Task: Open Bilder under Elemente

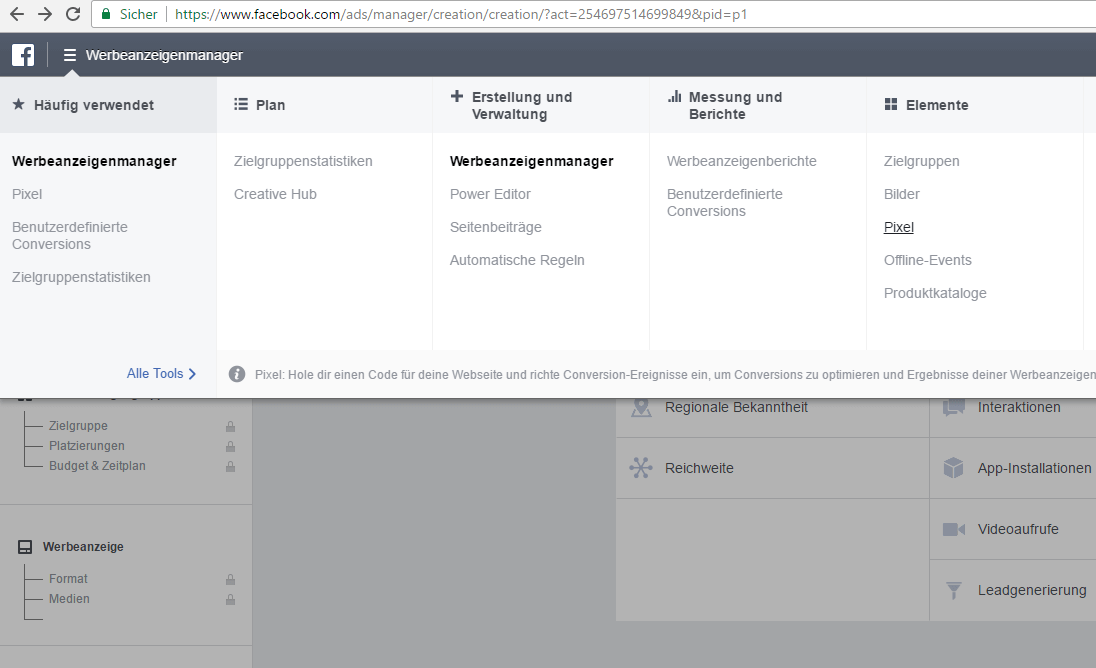Action: (902, 194)
